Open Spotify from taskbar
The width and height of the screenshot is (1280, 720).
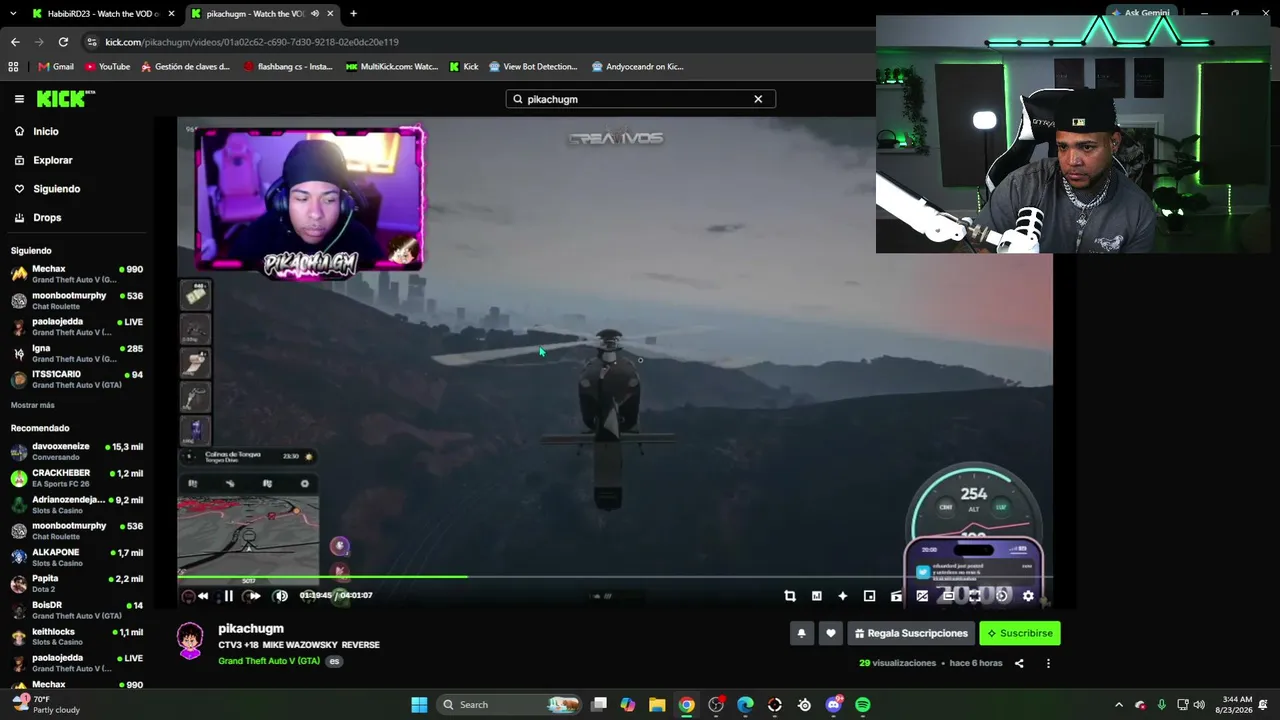point(863,705)
